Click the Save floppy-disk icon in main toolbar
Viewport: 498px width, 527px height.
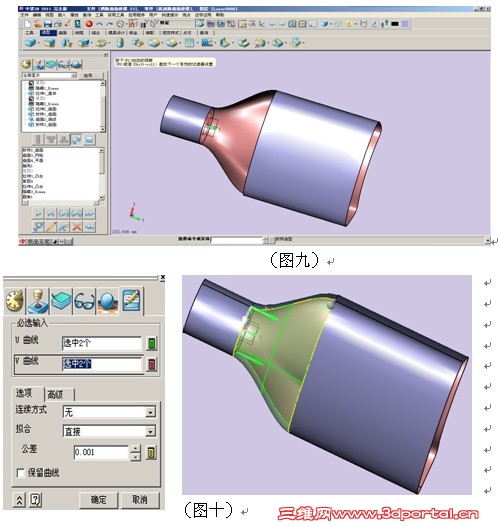[47, 24]
